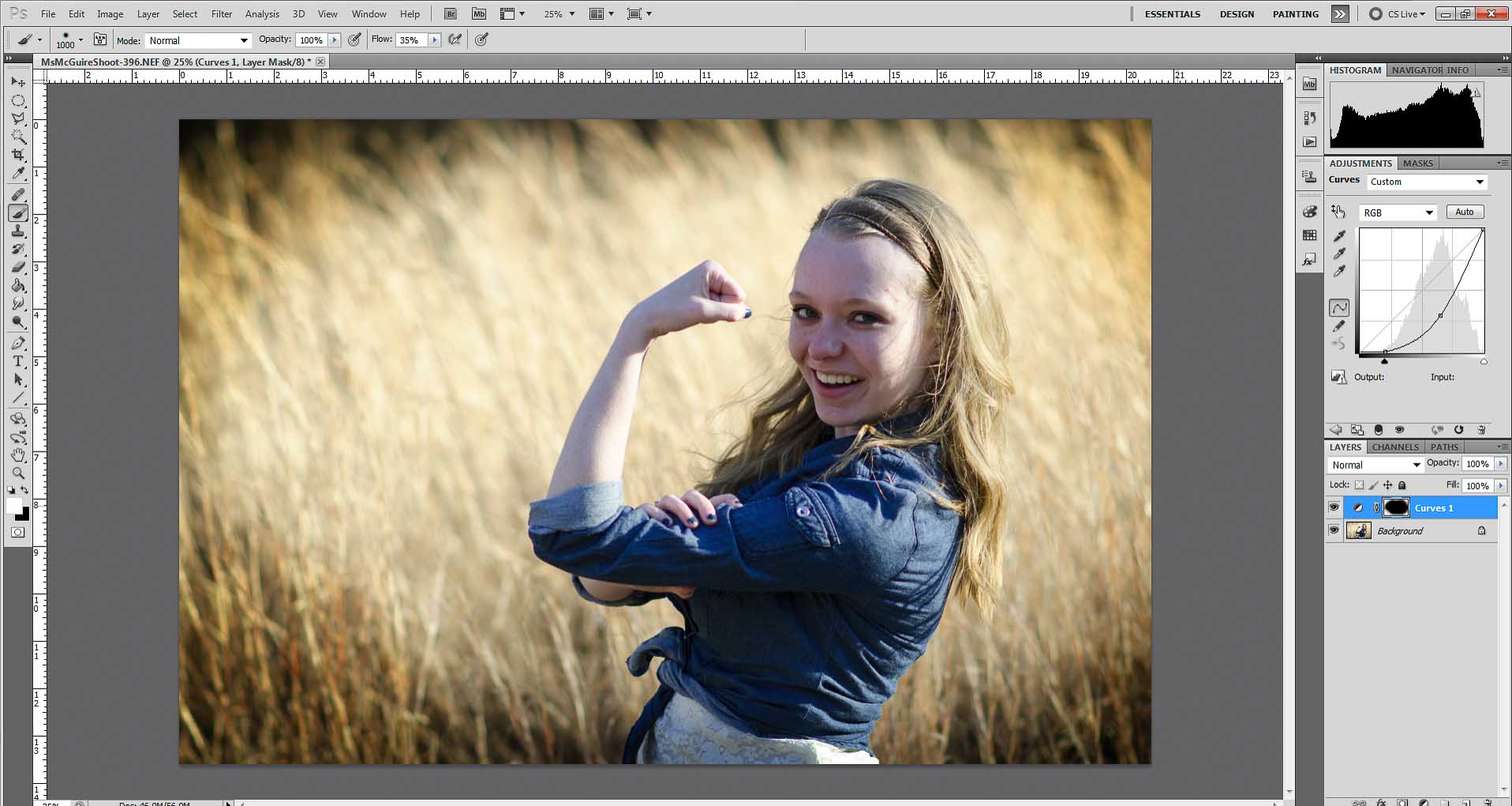Select the Clone Stamp tool
The height and width of the screenshot is (806, 1512).
click(18, 231)
